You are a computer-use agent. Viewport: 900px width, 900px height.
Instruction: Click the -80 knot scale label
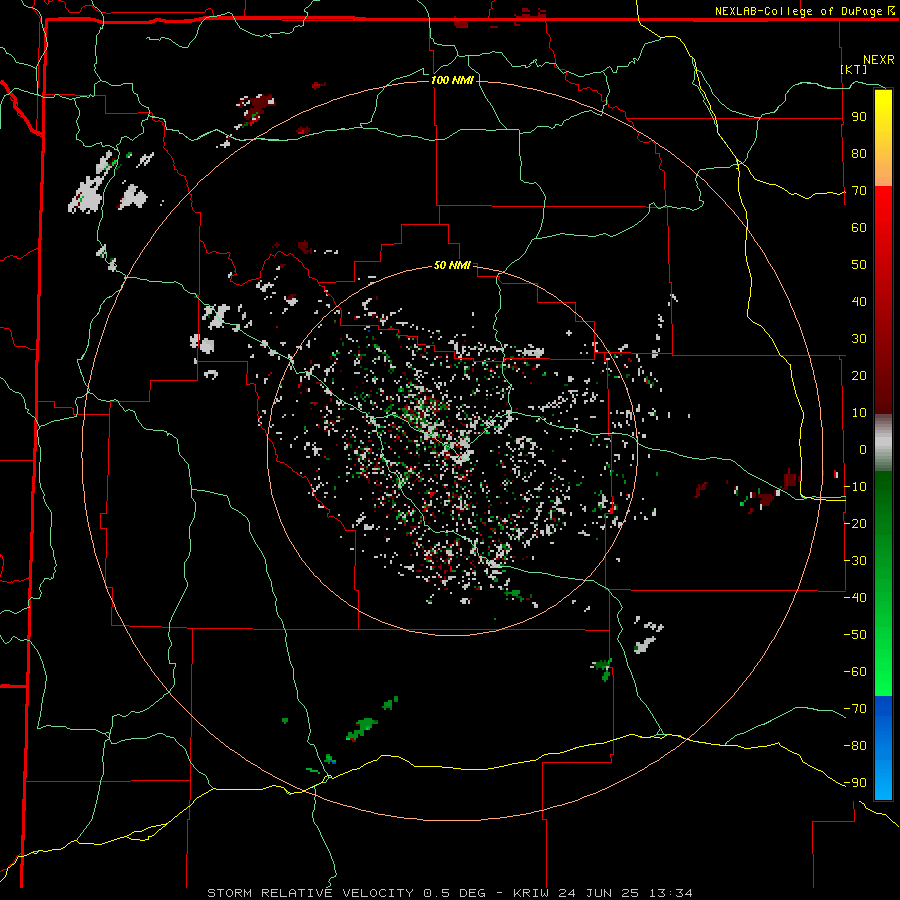click(x=855, y=746)
